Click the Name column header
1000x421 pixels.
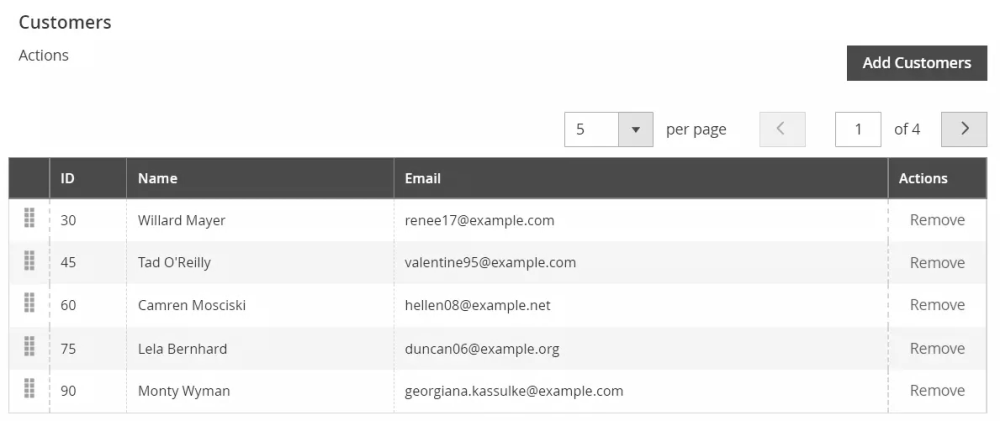pos(158,178)
